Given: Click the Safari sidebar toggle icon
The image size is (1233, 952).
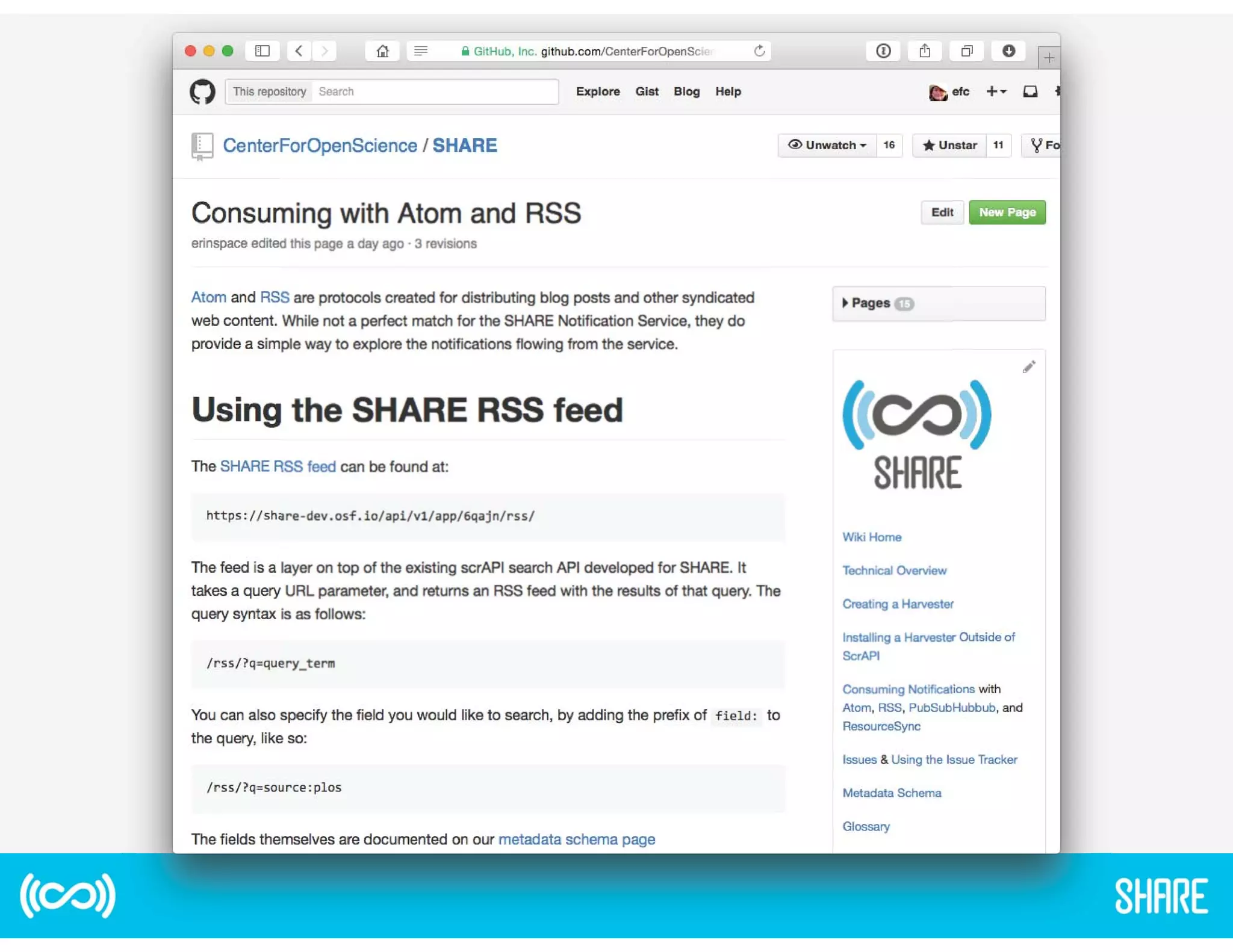Looking at the screenshot, I should pyautogui.click(x=262, y=51).
